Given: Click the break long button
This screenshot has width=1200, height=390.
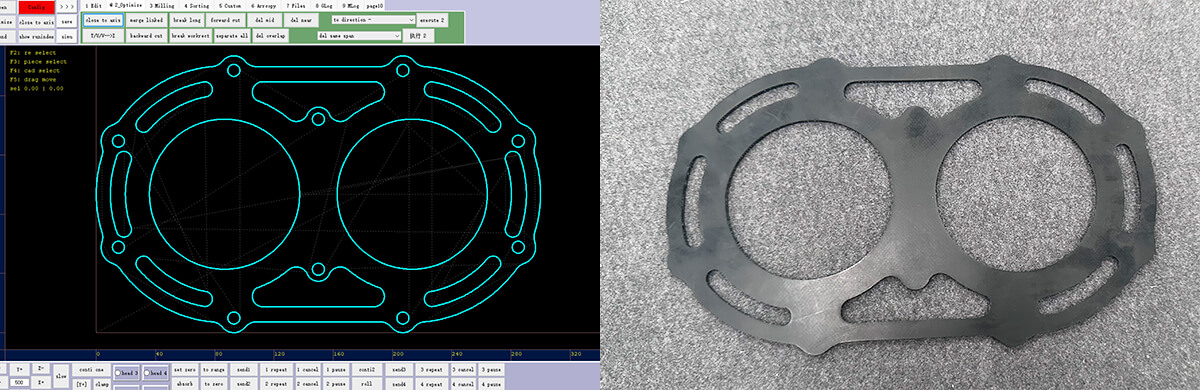Looking at the screenshot, I should [x=187, y=20].
